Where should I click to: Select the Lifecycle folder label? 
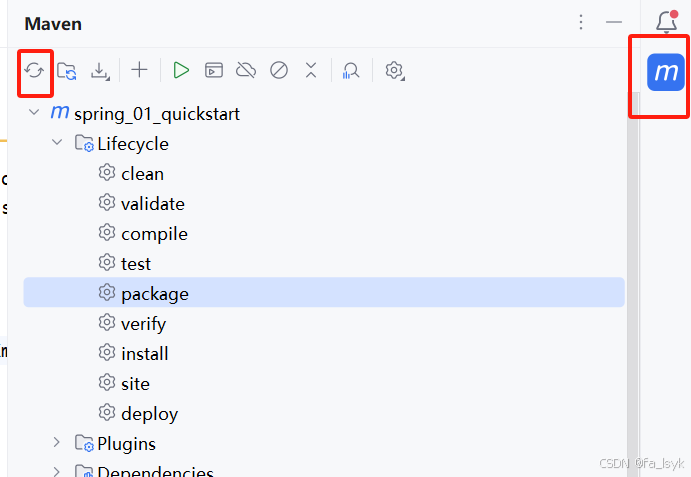coord(133,144)
